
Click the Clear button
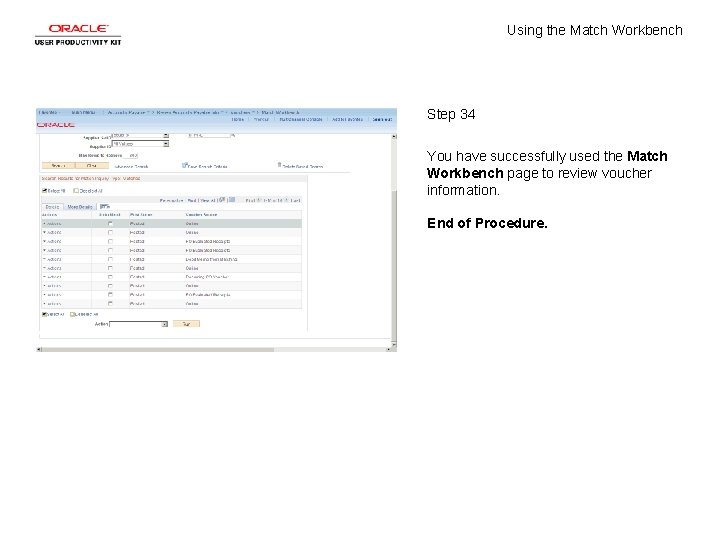click(x=92, y=166)
